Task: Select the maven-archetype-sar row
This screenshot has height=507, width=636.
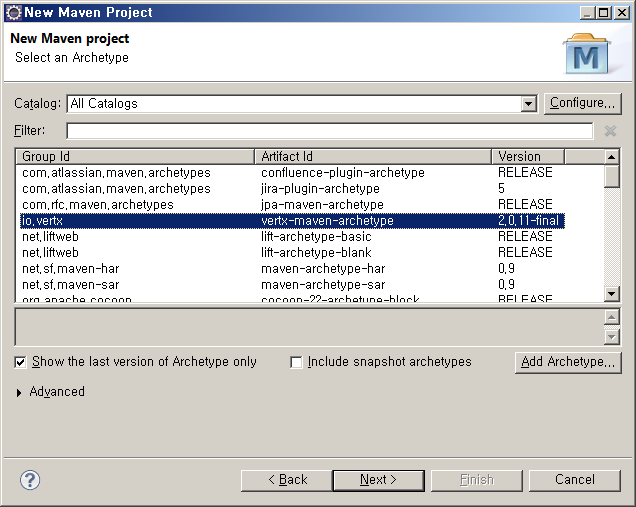Action: click(x=290, y=284)
